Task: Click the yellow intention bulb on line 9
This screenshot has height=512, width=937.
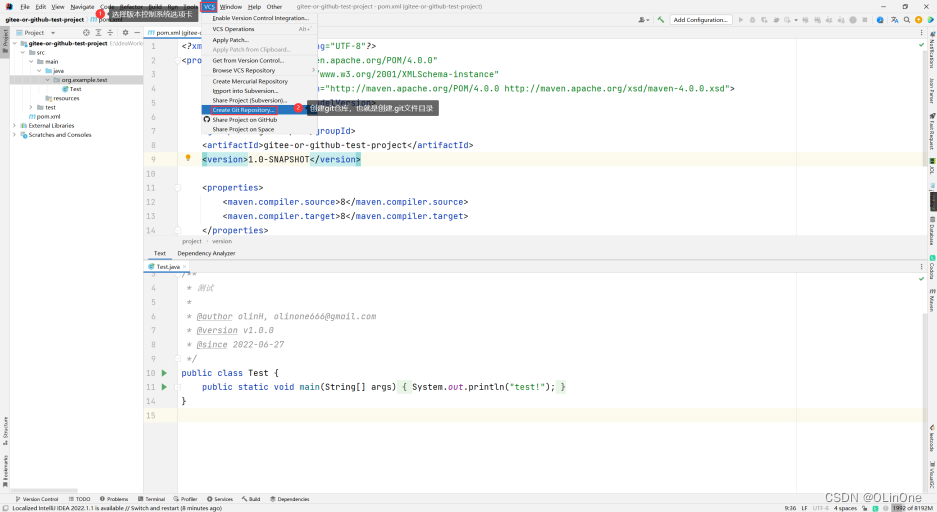Action: [188, 158]
